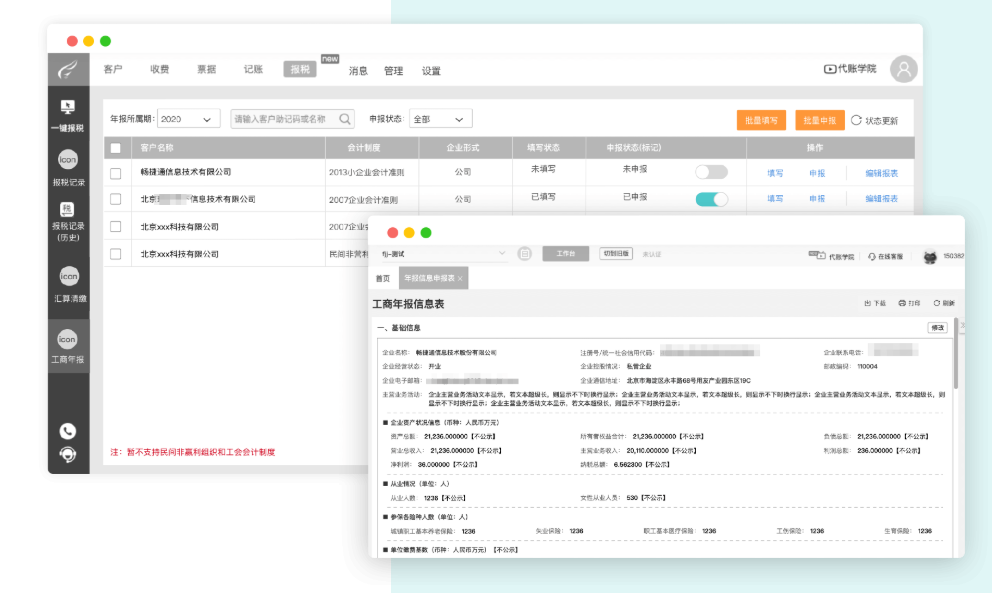Click the phone icon in sidebar
This screenshot has height=593, width=992.
click(67, 431)
